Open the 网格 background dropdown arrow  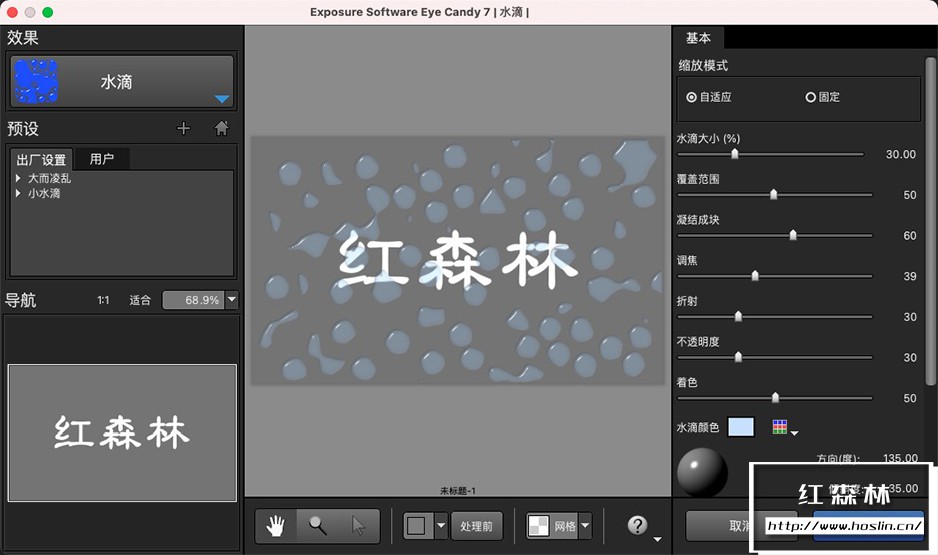[x=585, y=526]
